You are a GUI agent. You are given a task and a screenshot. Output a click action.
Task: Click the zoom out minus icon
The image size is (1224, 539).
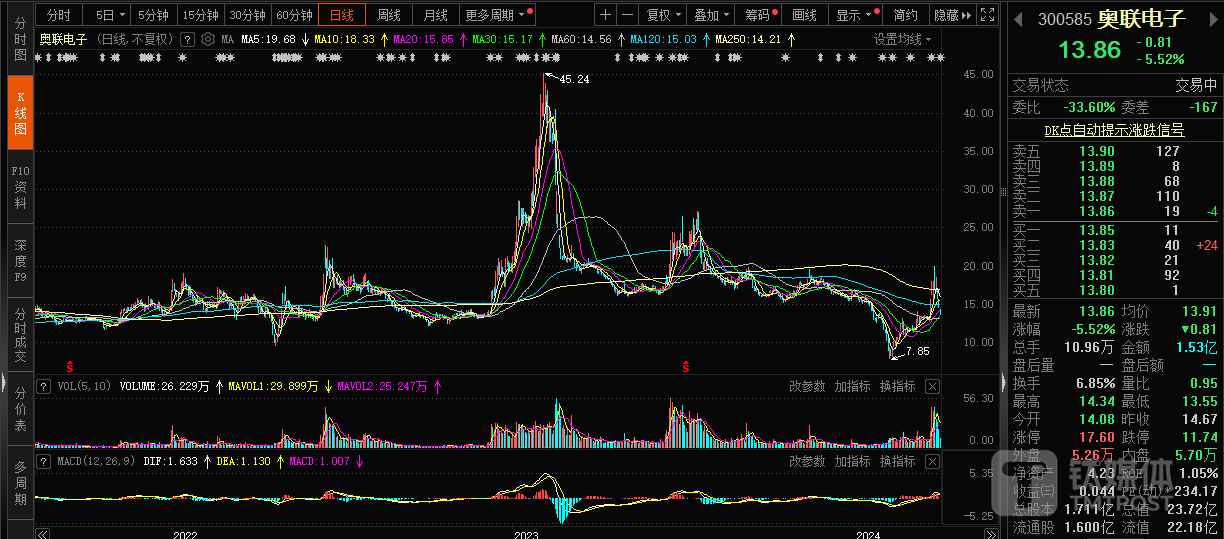tap(627, 15)
